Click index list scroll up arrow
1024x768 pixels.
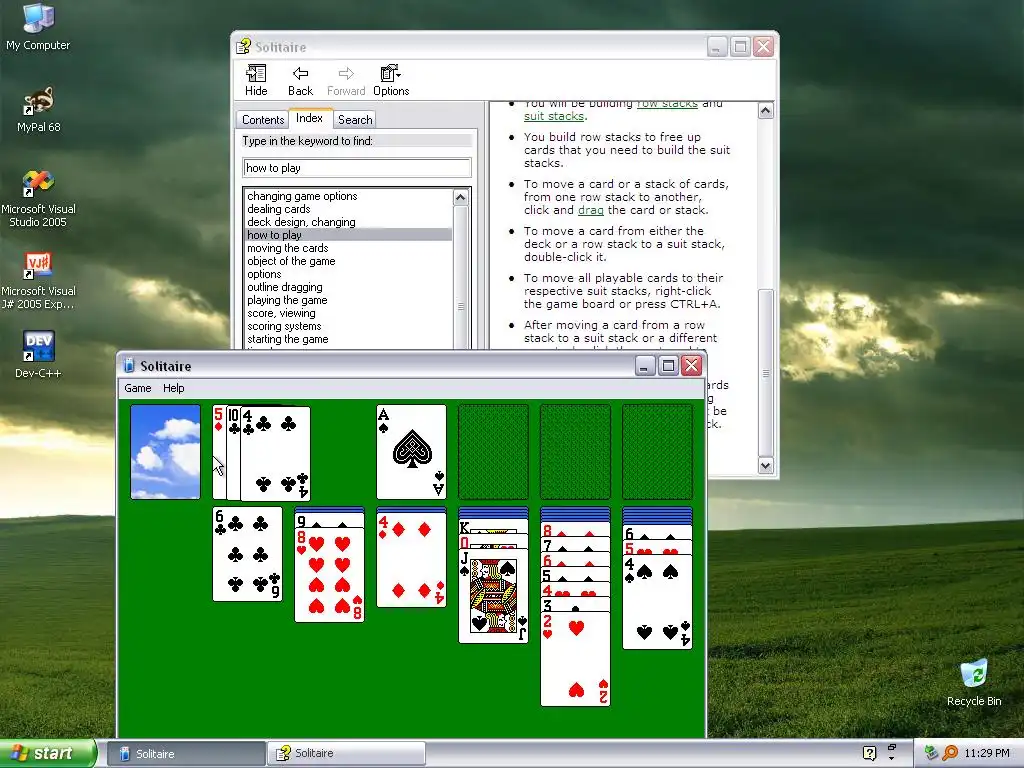pyautogui.click(x=460, y=197)
